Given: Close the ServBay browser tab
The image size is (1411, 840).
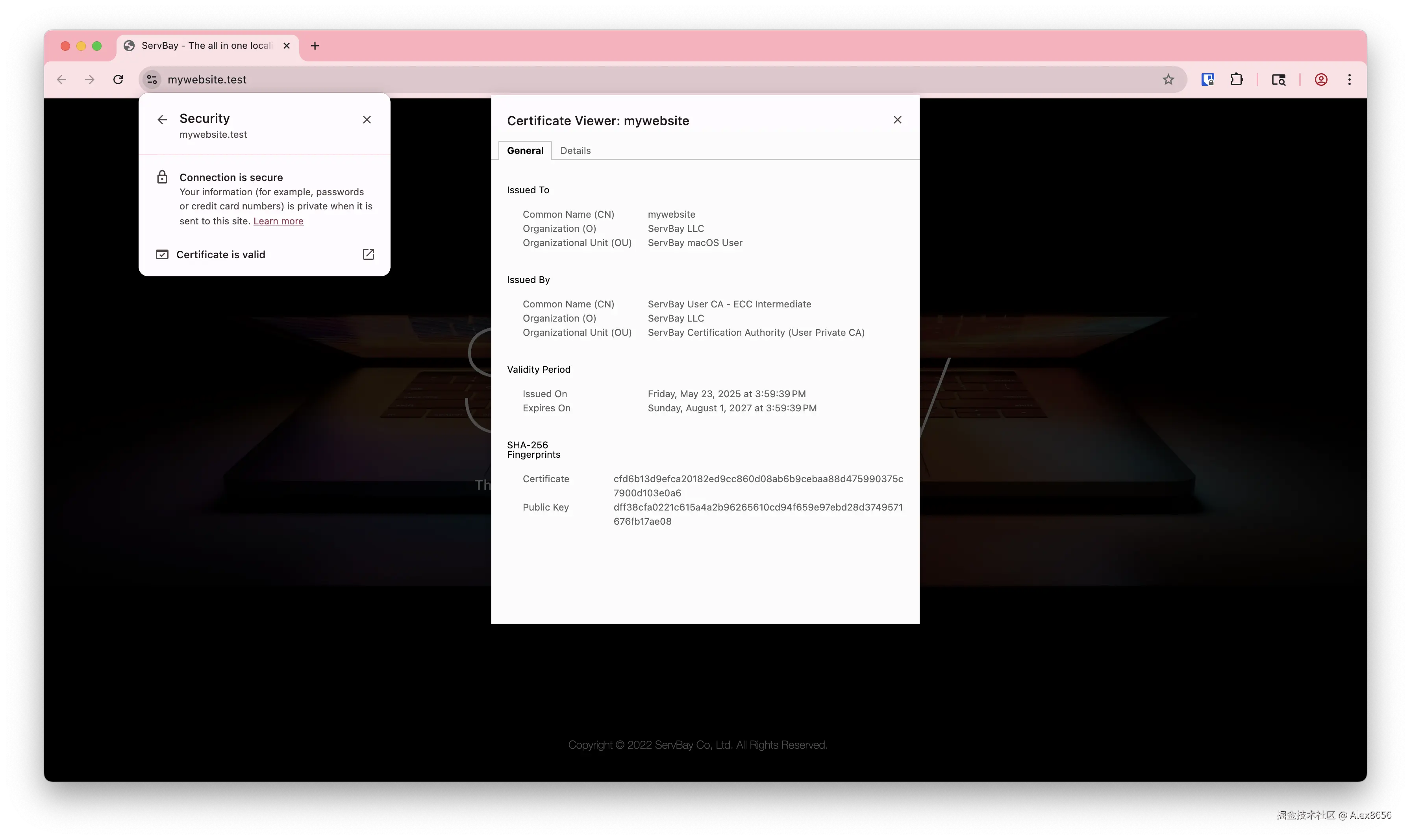Looking at the screenshot, I should (286, 46).
